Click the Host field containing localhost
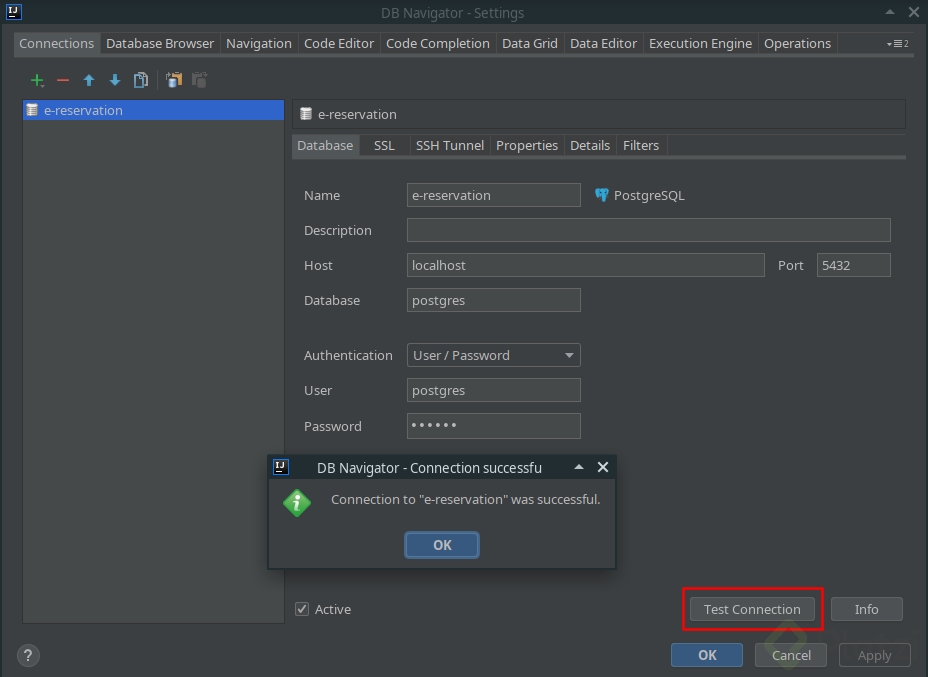The image size is (928, 677). tap(585, 265)
